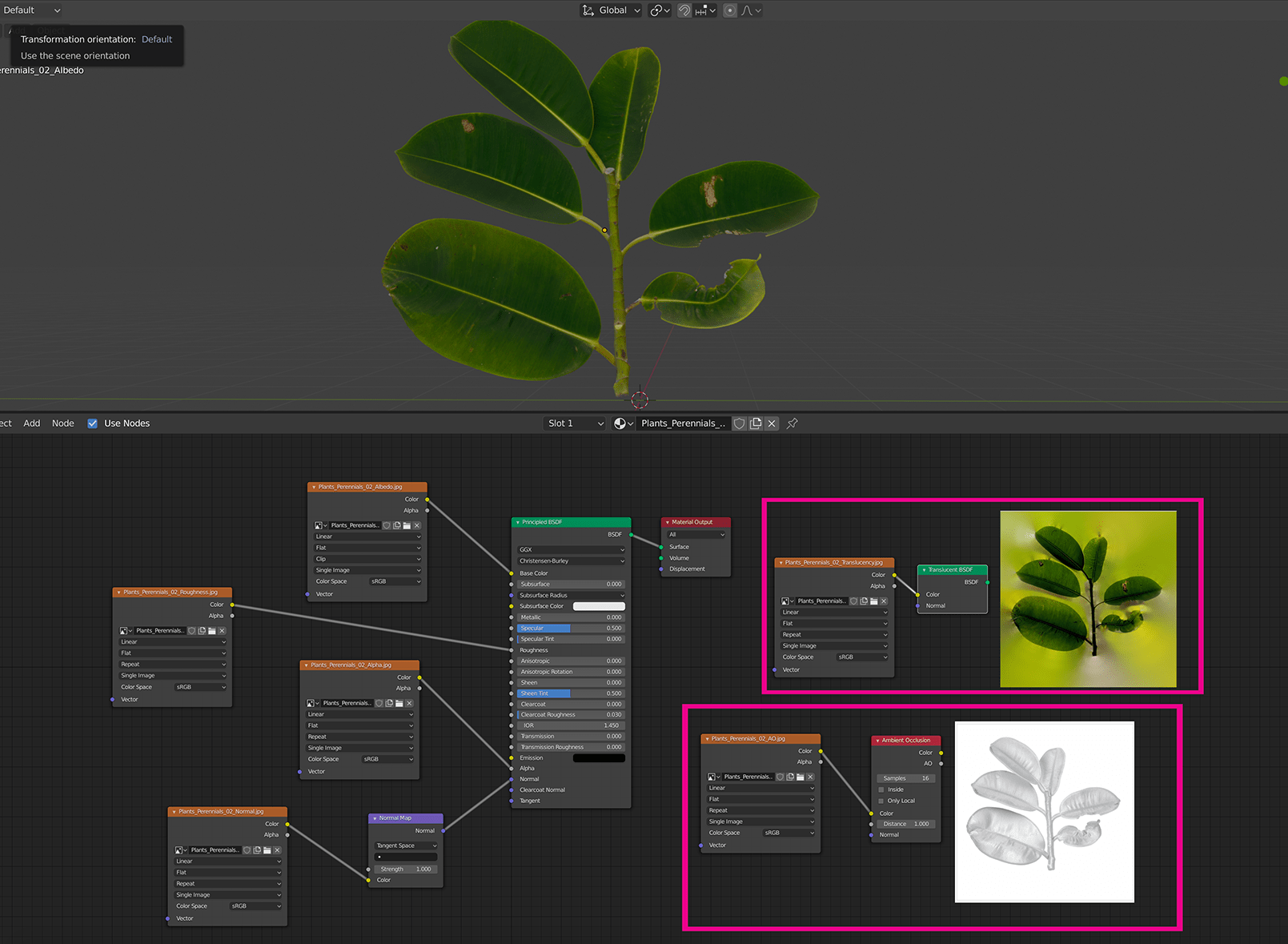
Task: Open sRGB color space dropdown in Albedo node
Action: 395,581
